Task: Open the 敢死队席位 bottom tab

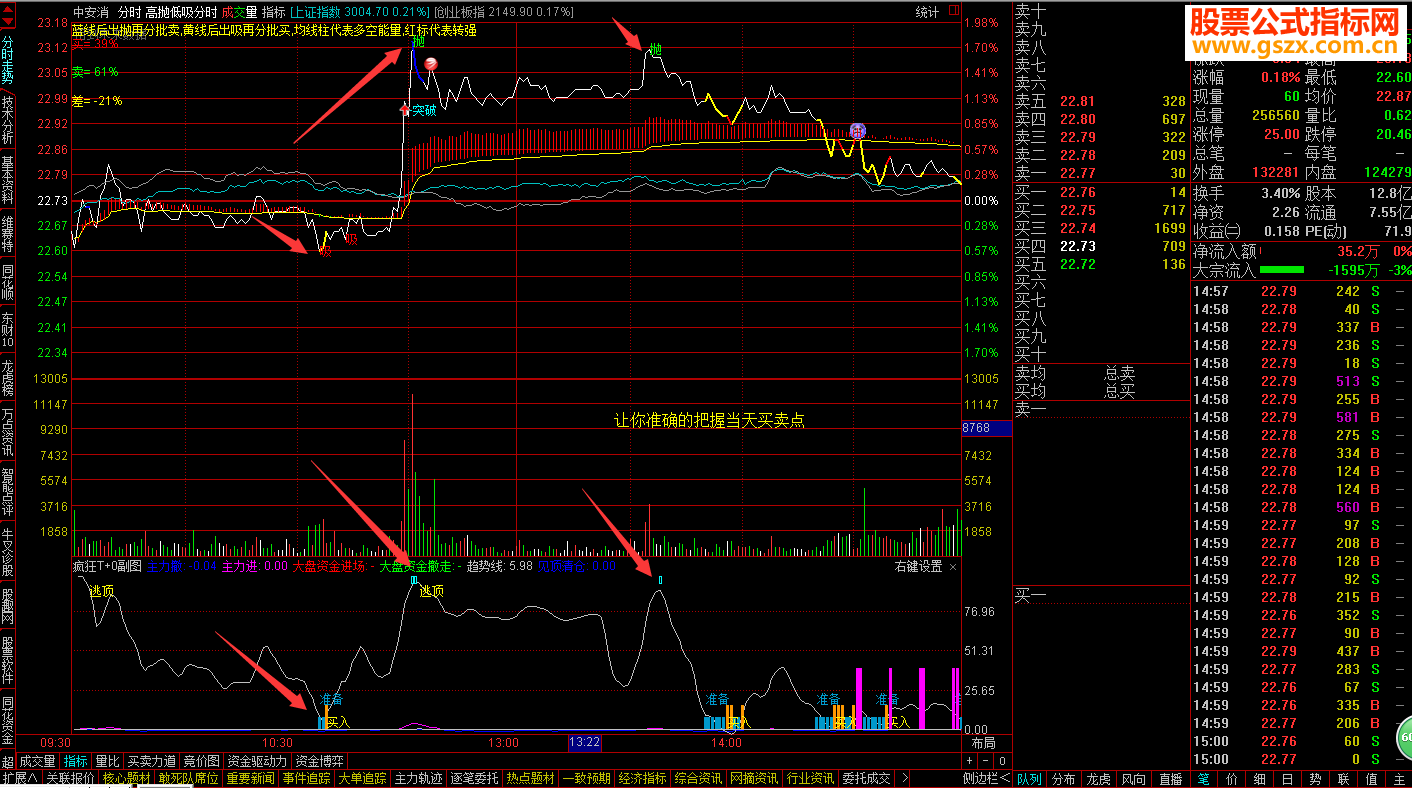Action: (x=188, y=778)
